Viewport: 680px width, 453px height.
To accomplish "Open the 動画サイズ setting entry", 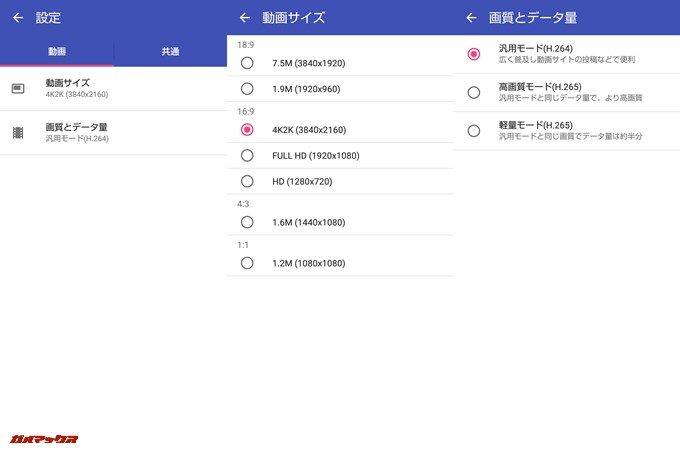I will [113, 88].
